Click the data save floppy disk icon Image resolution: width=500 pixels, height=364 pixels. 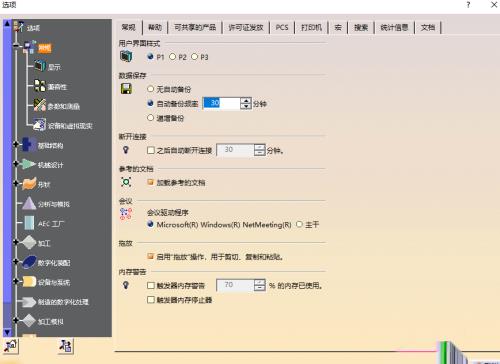(126, 89)
